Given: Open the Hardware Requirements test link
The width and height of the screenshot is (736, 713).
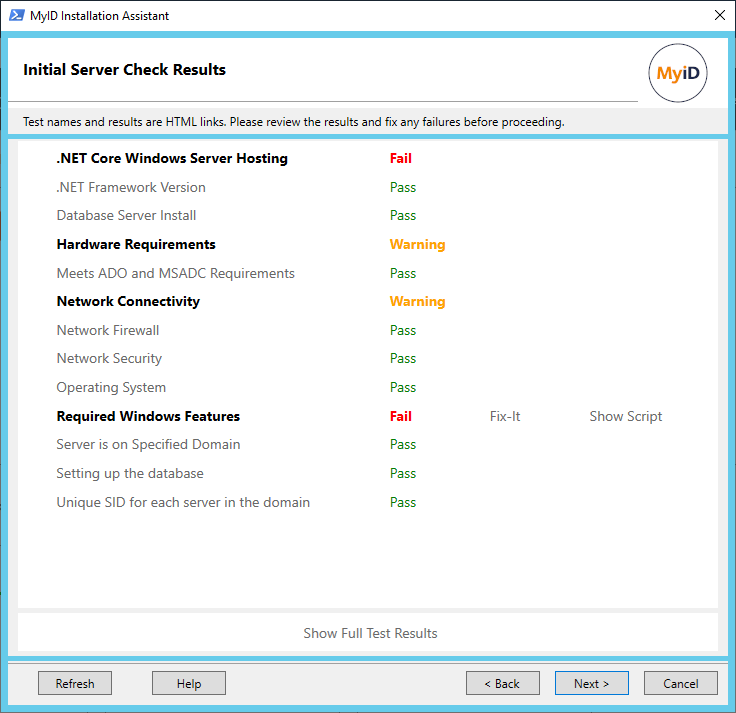Looking at the screenshot, I should (x=136, y=244).
